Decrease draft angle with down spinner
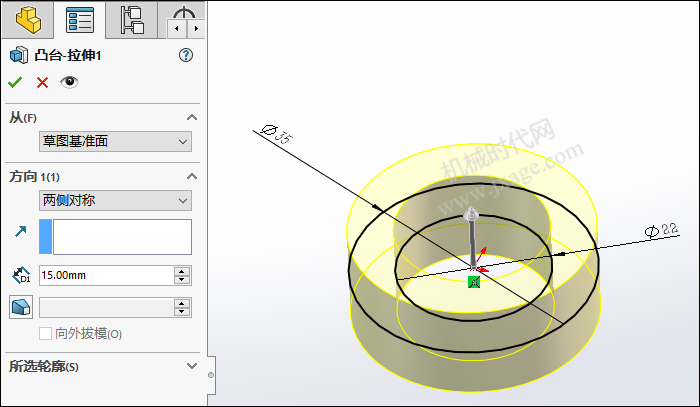Viewport: 700px width, 407px height. tap(182, 312)
